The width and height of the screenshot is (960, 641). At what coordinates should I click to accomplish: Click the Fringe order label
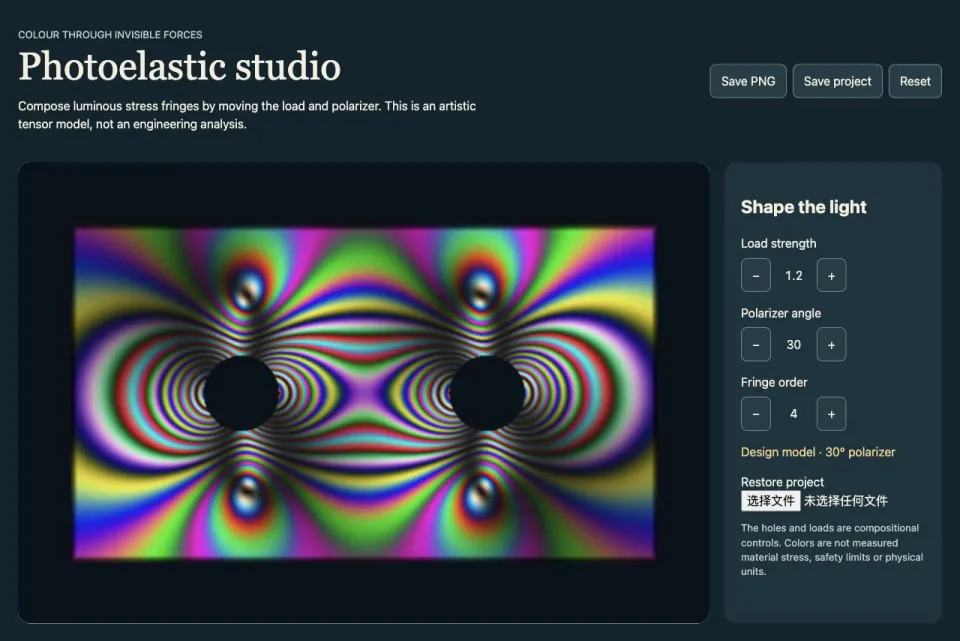pos(774,382)
